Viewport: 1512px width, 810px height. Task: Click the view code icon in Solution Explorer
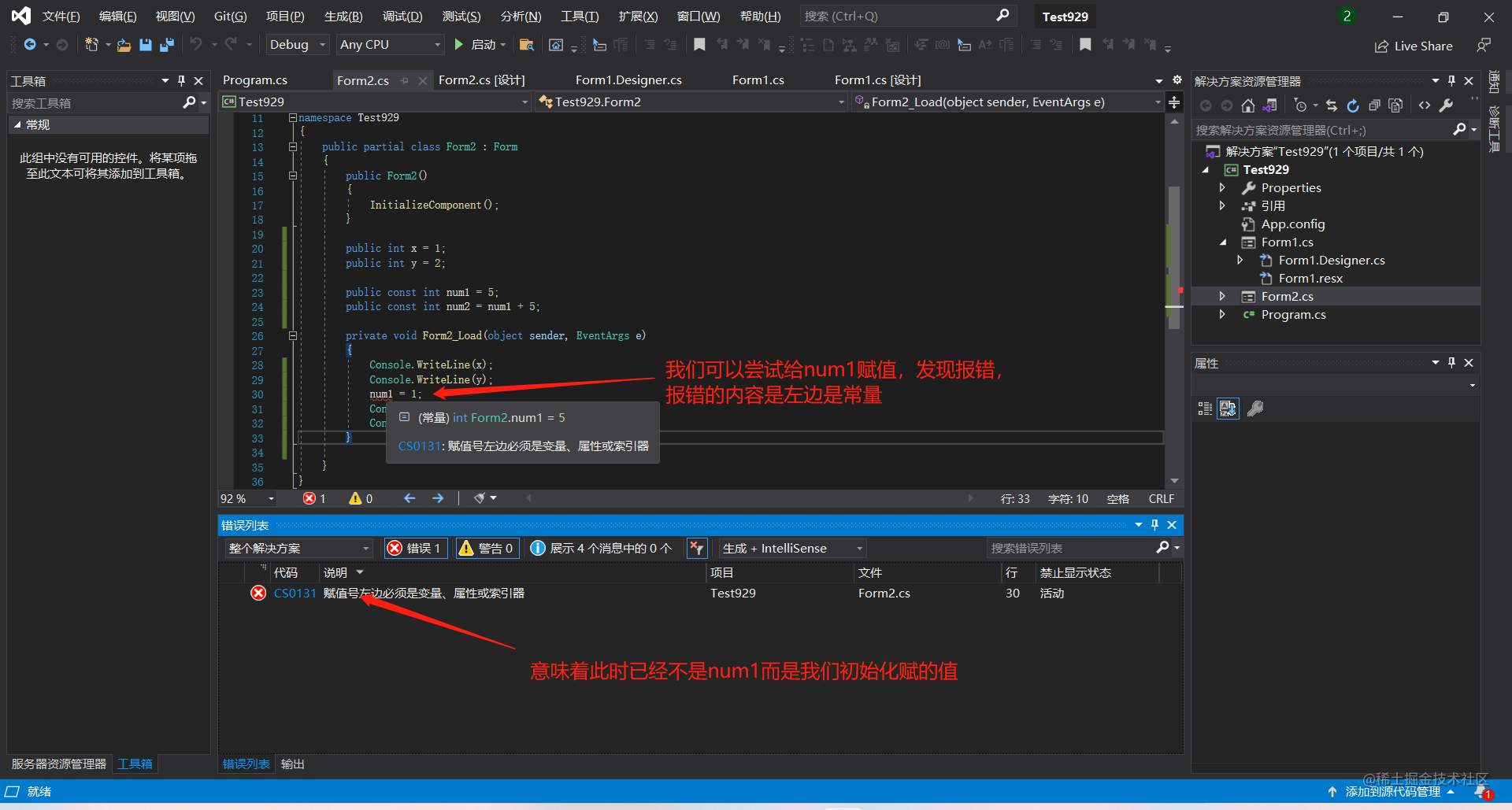click(1425, 105)
